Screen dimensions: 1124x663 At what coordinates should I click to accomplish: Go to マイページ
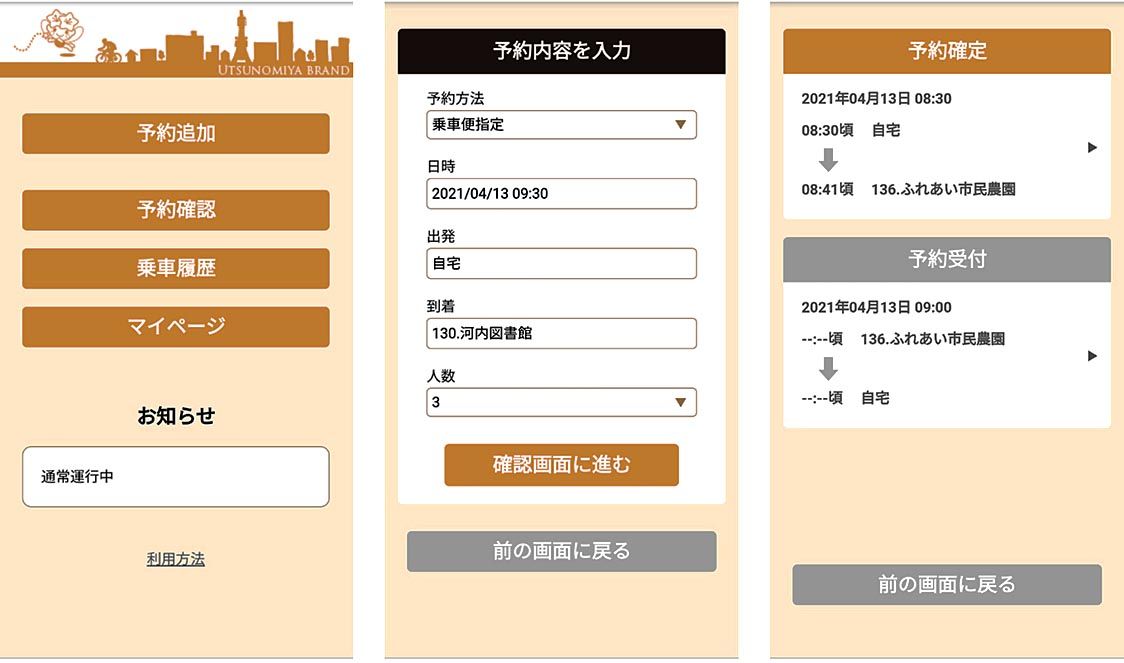(x=176, y=326)
